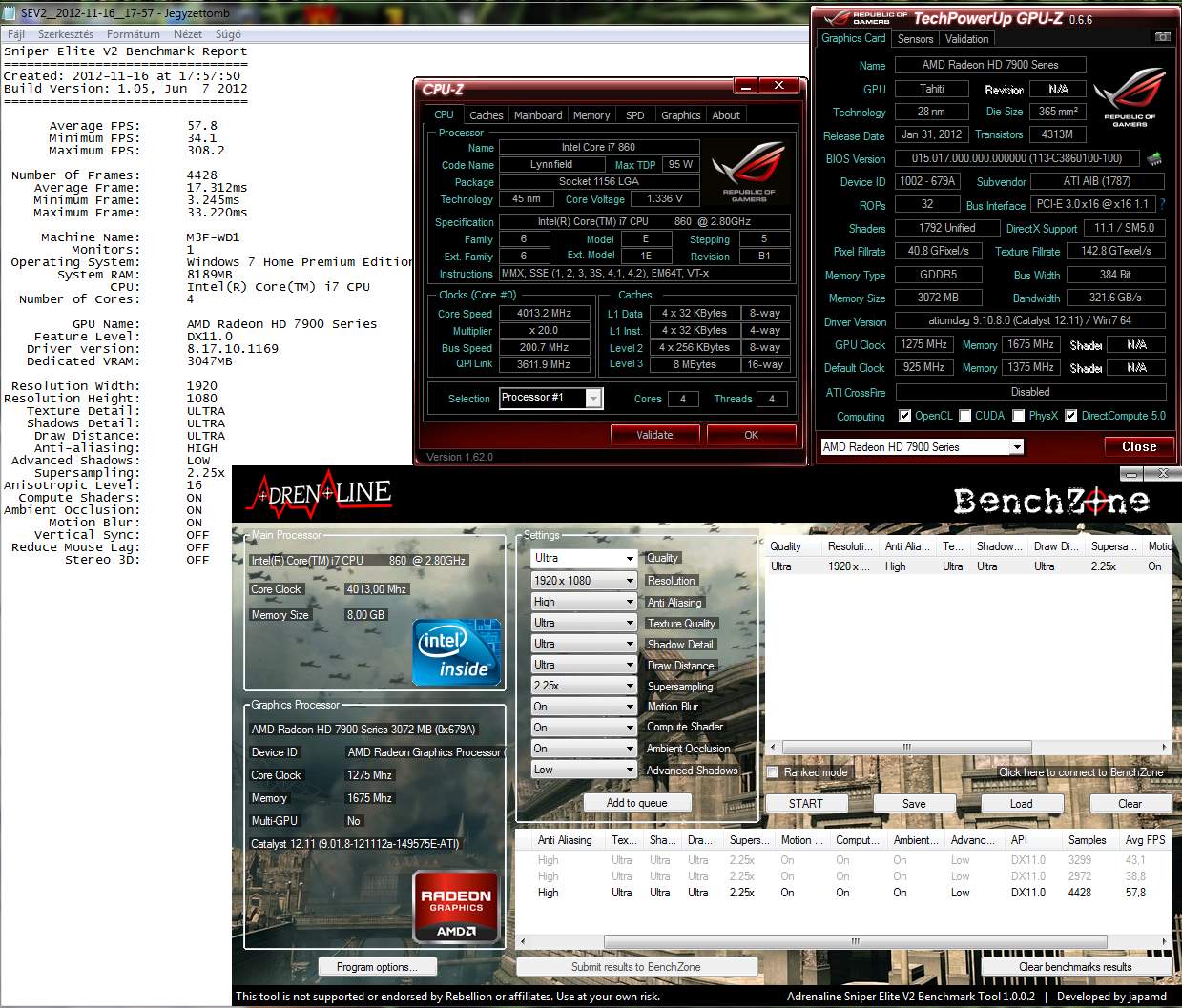Close the Adrenaline benchmark tool window

1163,473
